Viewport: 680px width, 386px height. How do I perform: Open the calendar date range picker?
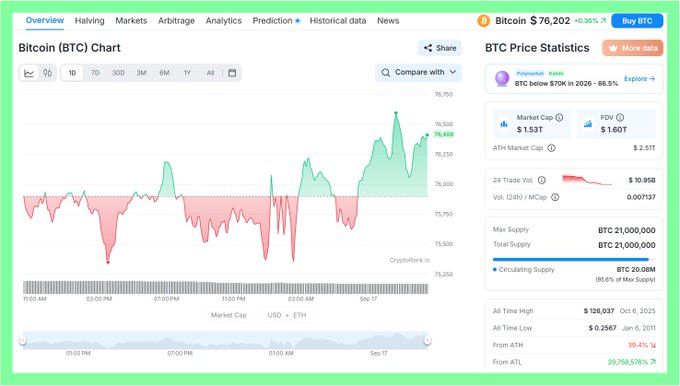(232, 73)
